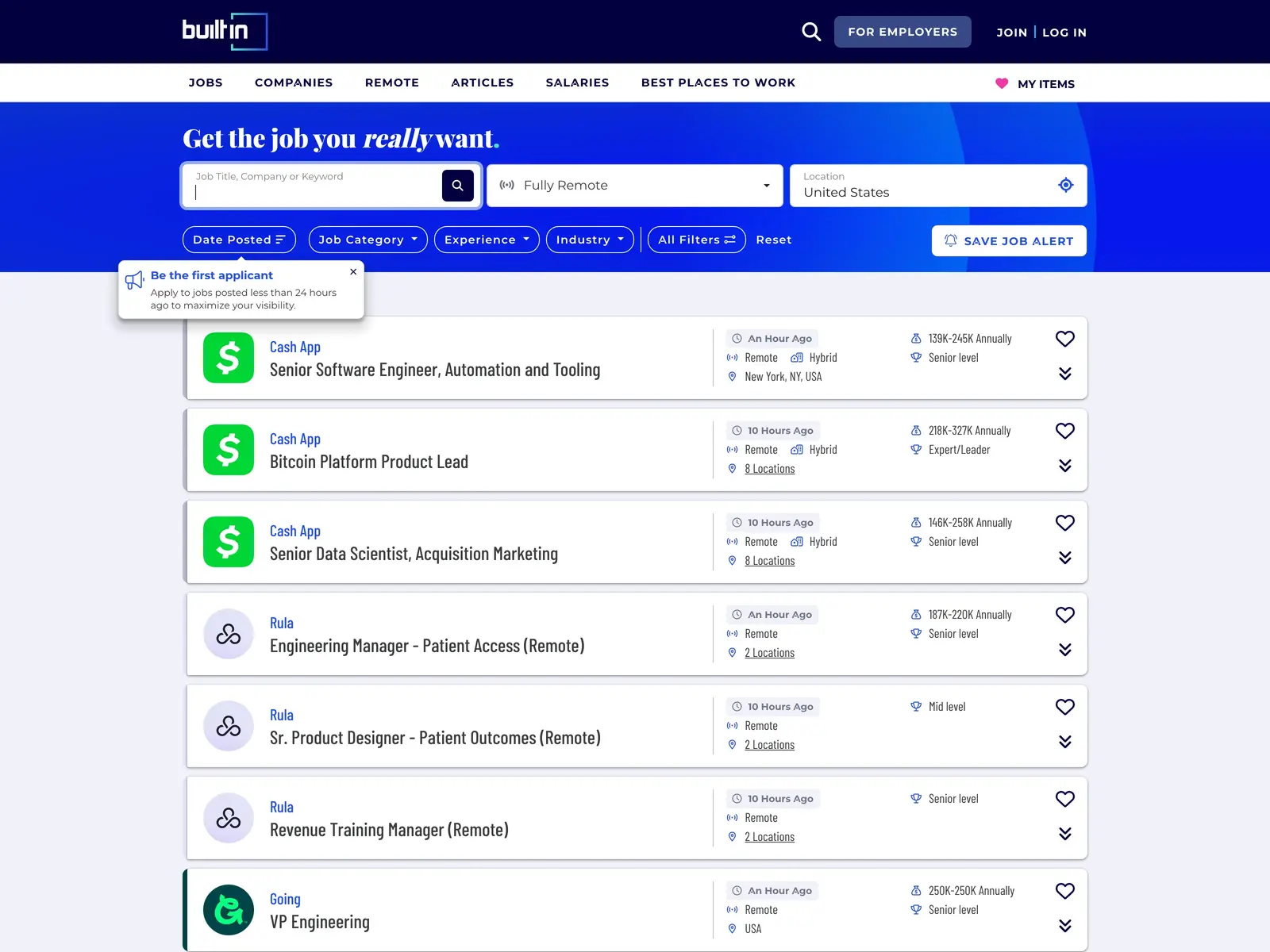Image resolution: width=1270 pixels, height=952 pixels.
Task: Open Best Places To Work page
Action: [718, 83]
